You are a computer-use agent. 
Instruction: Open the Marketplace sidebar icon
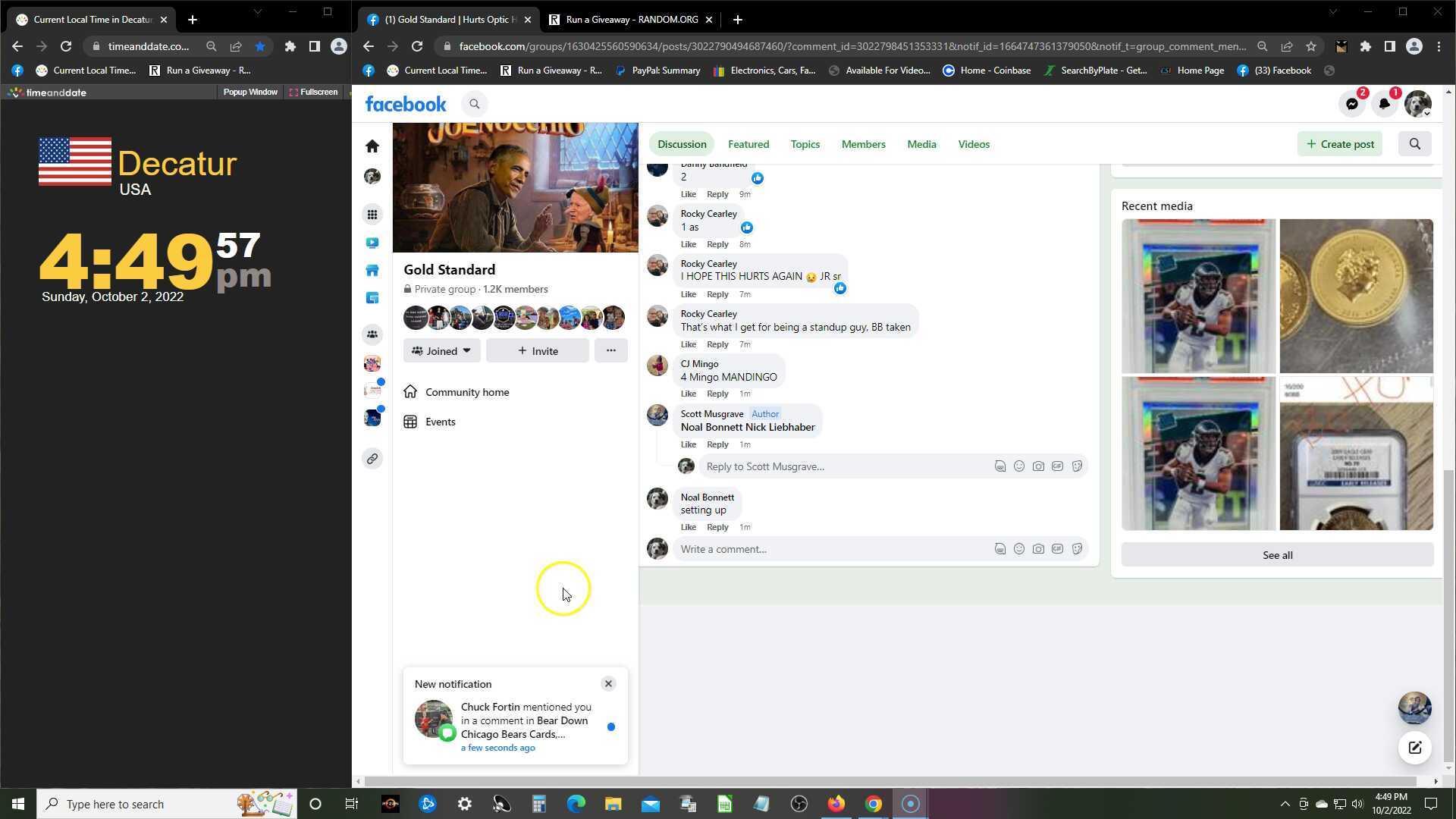point(372,271)
